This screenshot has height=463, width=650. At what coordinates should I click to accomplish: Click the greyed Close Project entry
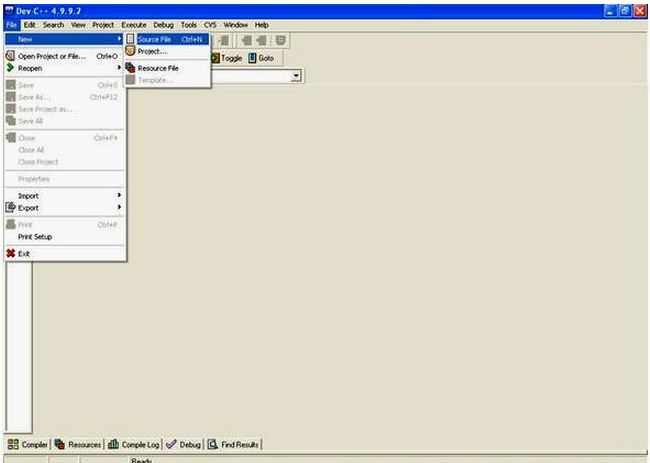pyautogui.click(x=64, y=162)
